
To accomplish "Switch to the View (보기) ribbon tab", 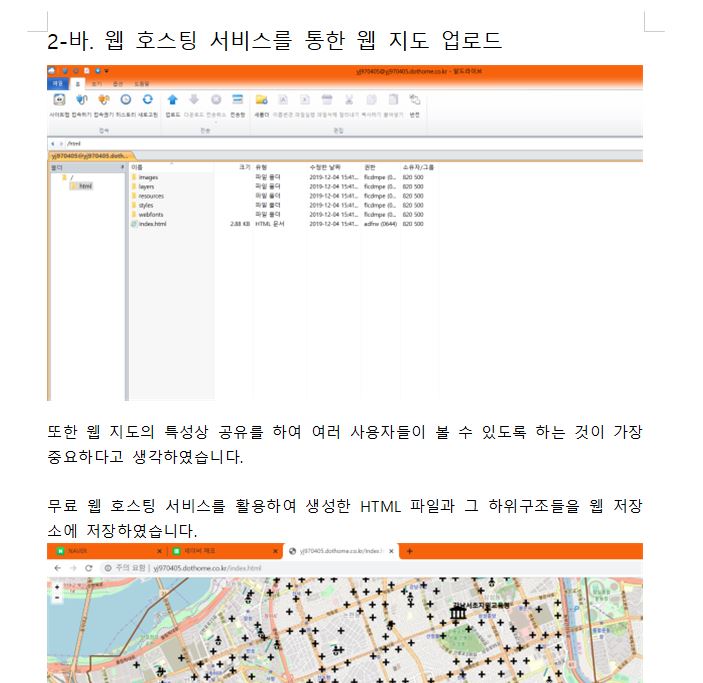I will point(97,84).
